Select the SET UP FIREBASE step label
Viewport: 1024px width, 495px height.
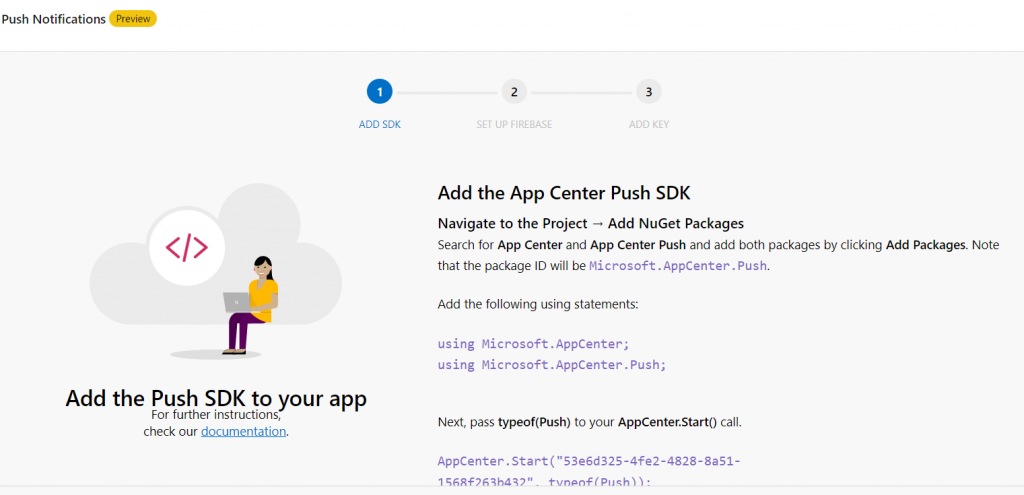pyautogui.click(x=514, y=124)
